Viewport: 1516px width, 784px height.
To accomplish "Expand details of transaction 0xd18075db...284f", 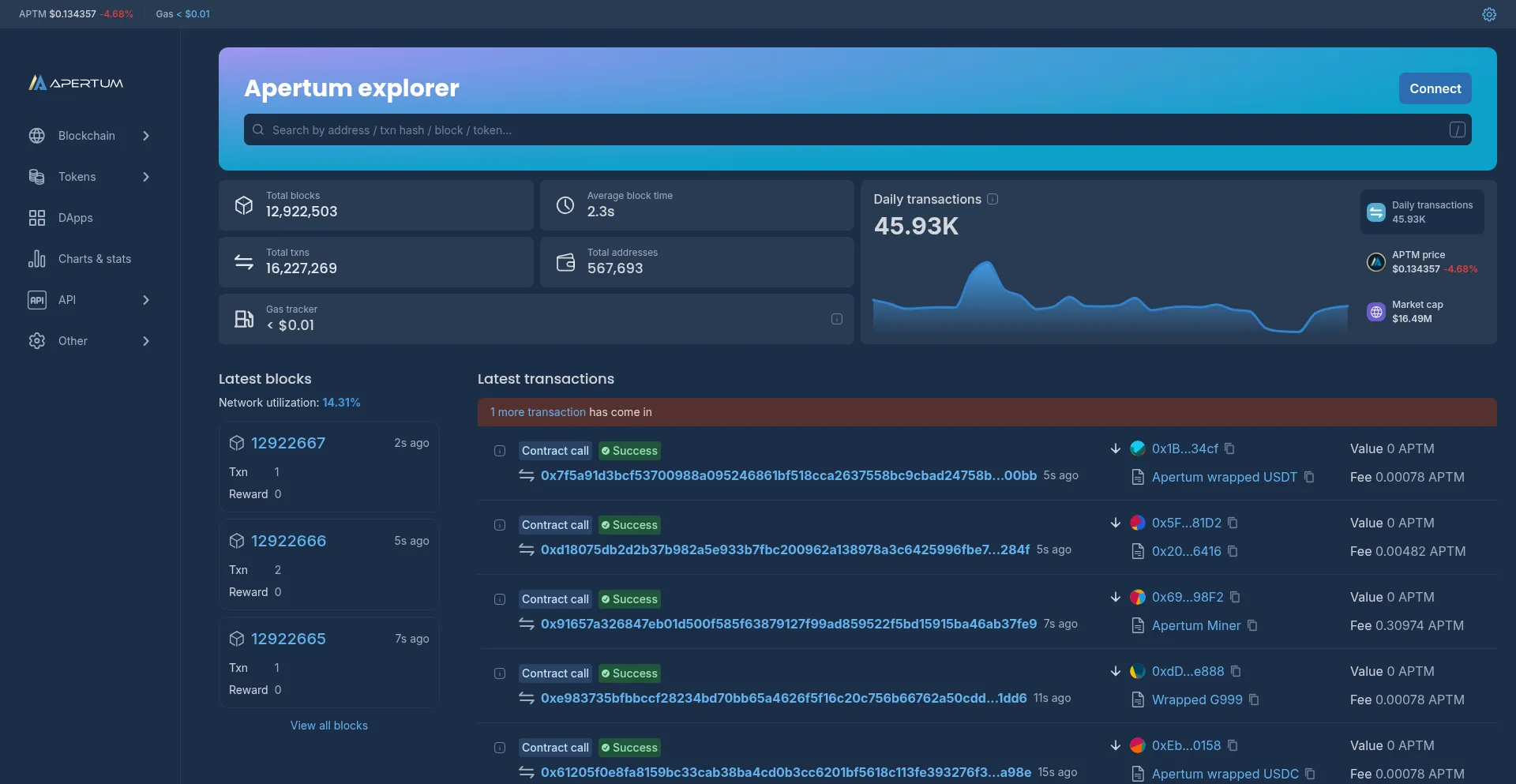I will (x=500, y=525).
